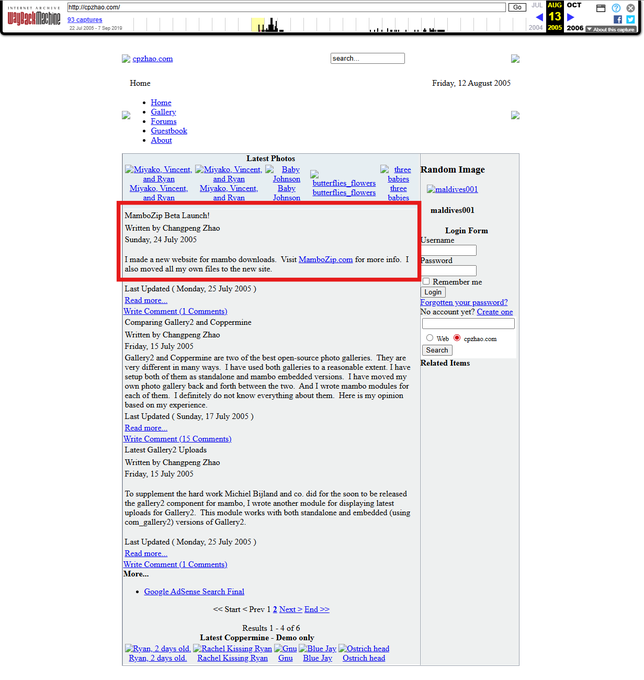Image resolution: width=644 pixels, height=680 pixels.
Task: Click Create one account link
Action: tap(495, 312)
